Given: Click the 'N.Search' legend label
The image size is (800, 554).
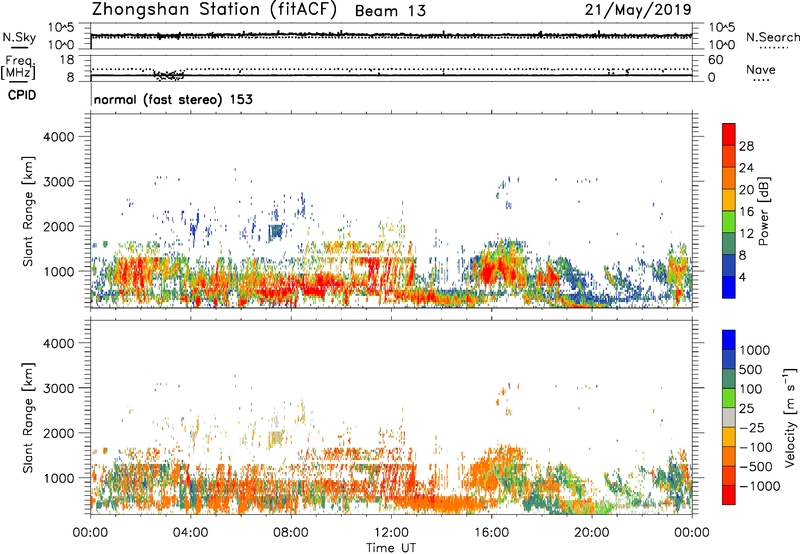Looking at the screenshot, I should point(773,37).
